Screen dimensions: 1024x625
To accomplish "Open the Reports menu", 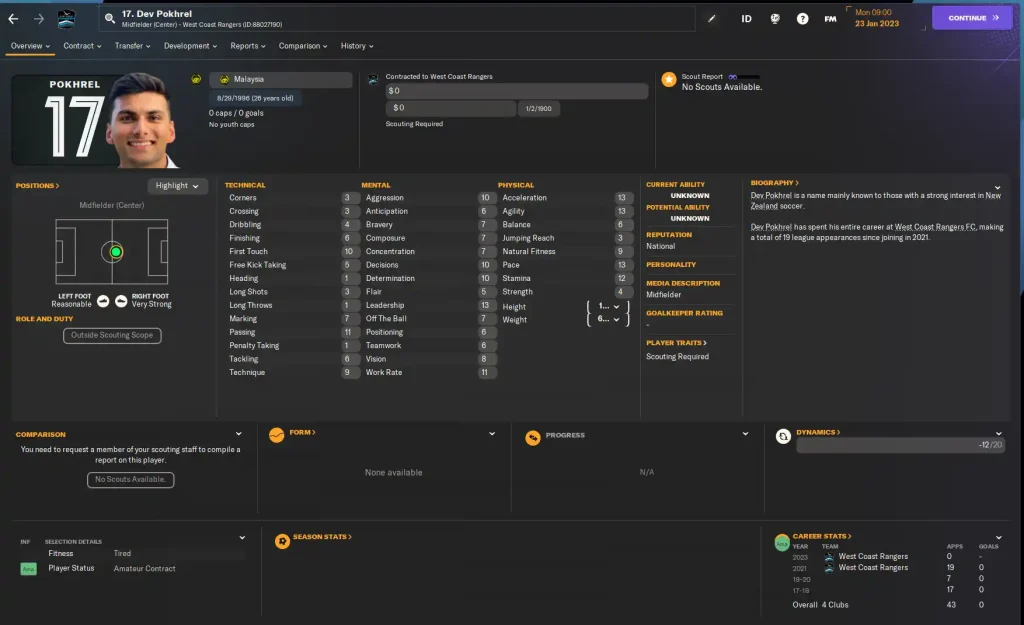I will (x=248, y=46).
